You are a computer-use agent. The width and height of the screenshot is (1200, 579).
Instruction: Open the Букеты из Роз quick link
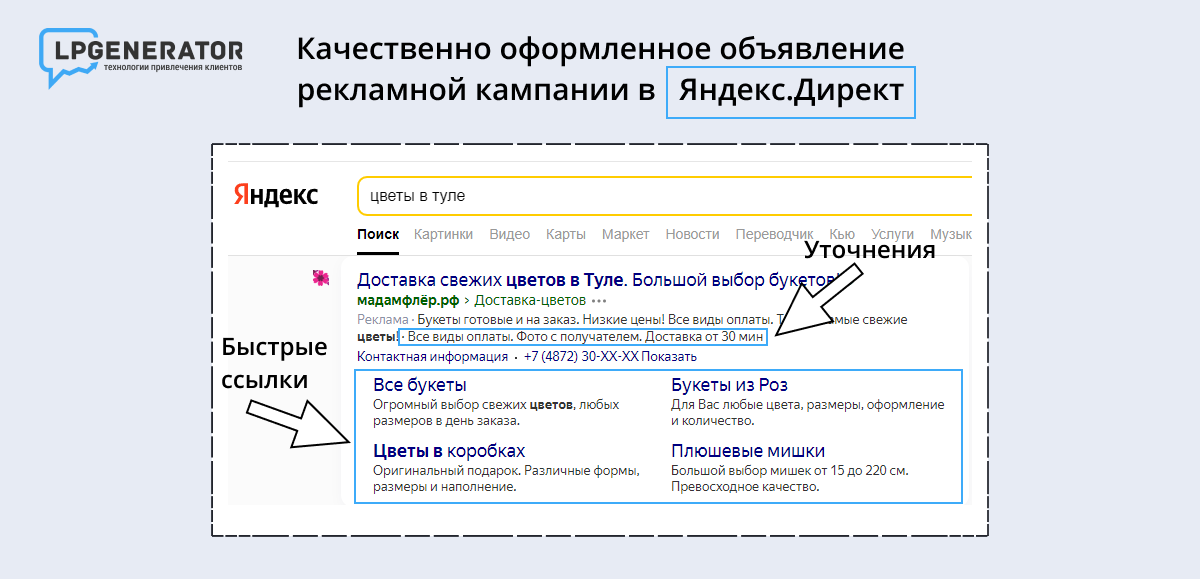(730, 385)
